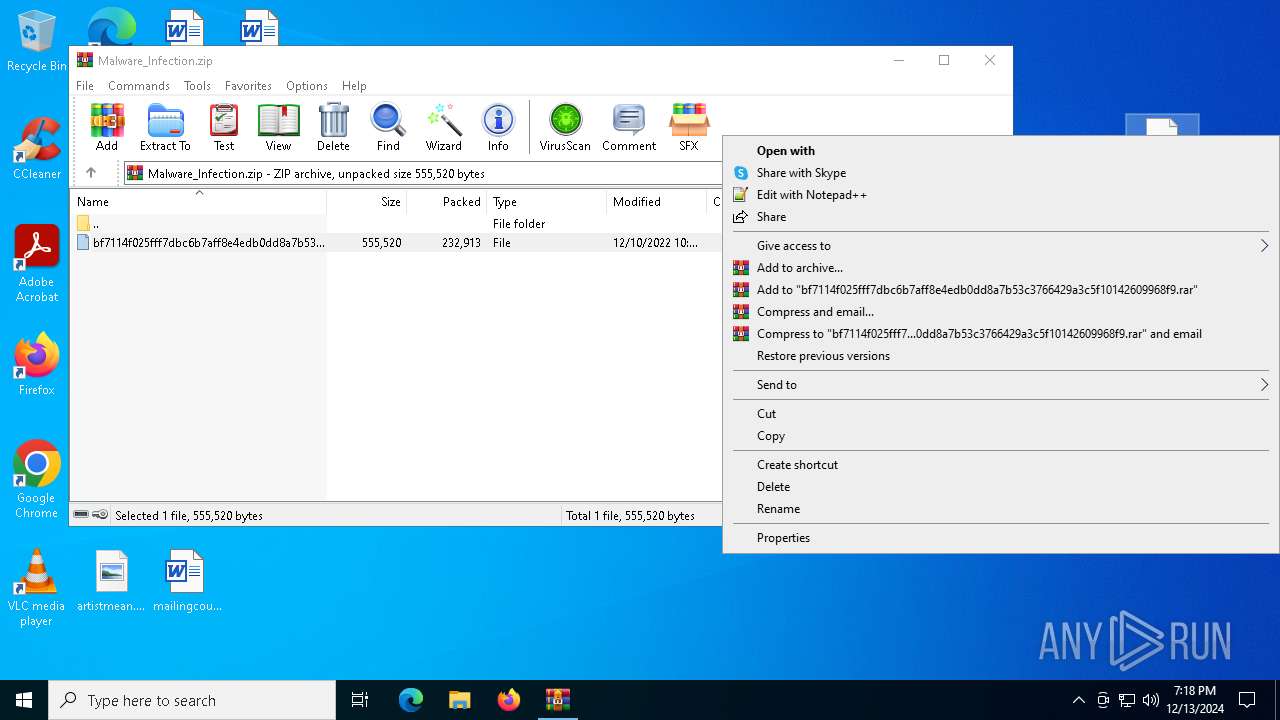1280x720 pixels.
Task: Open the Windows Start menu
Action: pos(24,700)
